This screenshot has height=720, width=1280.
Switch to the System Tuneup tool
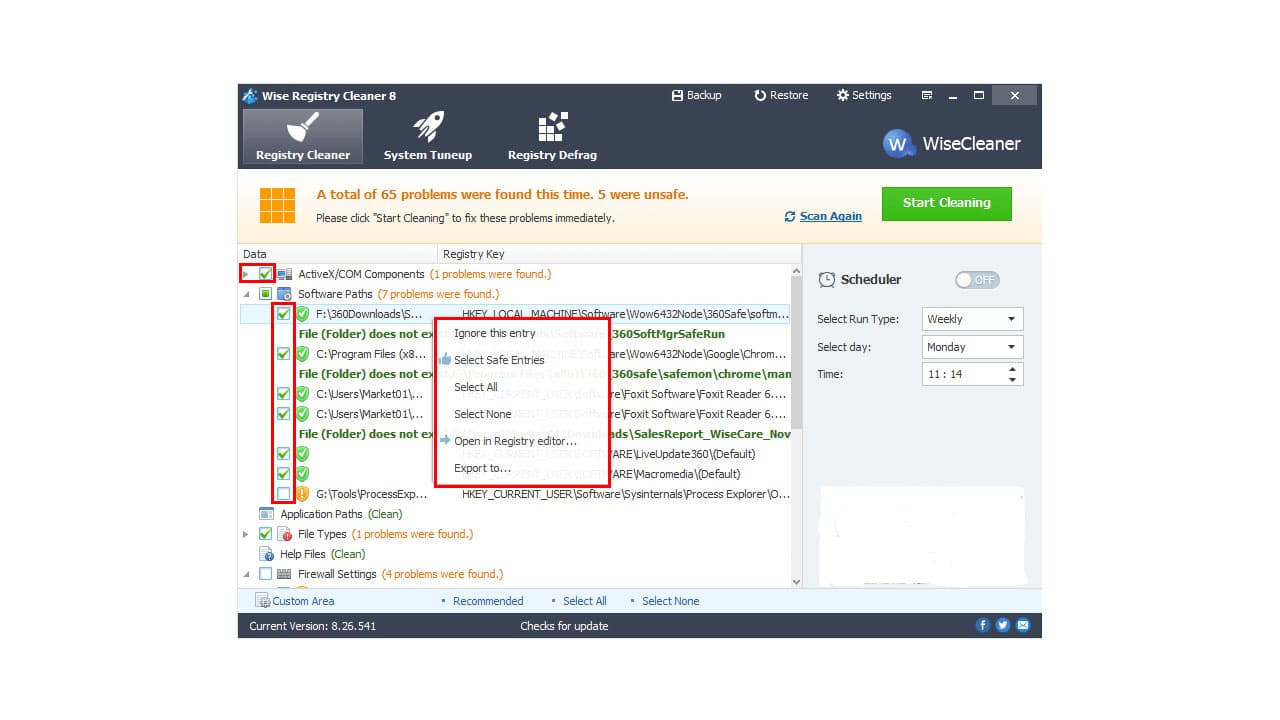pos(428,136)
